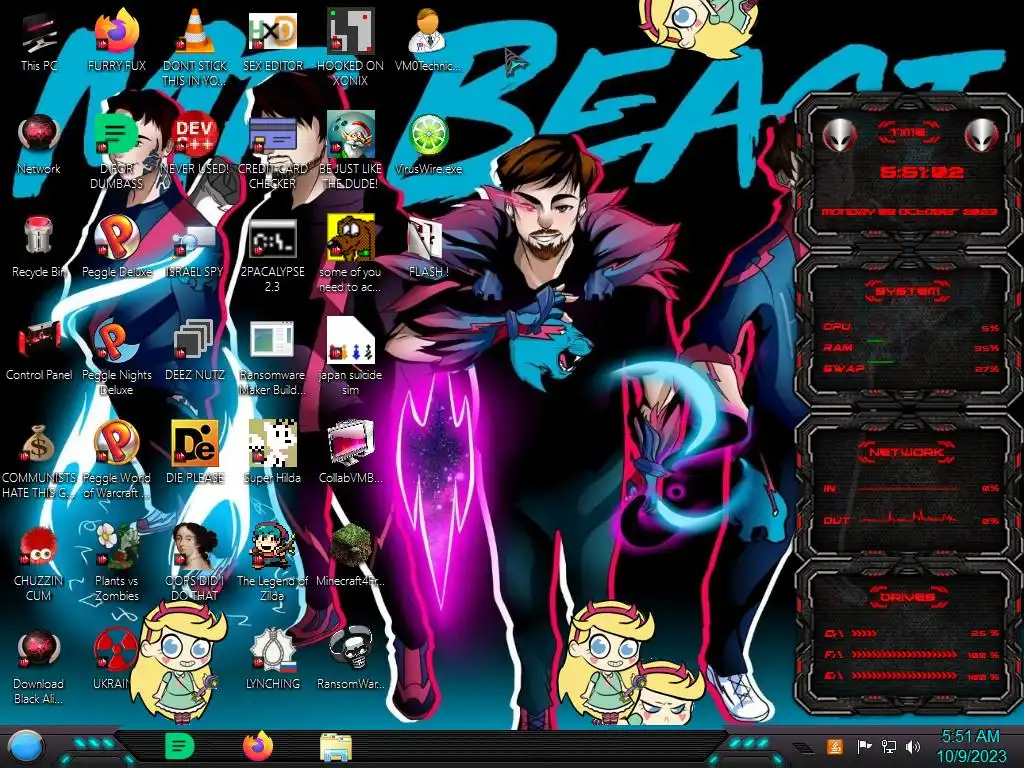Launch The Legend of Zilda shortcut
Image resolution: width=1024 pixels, height=768 pixels.
click(x=272, y=547)
